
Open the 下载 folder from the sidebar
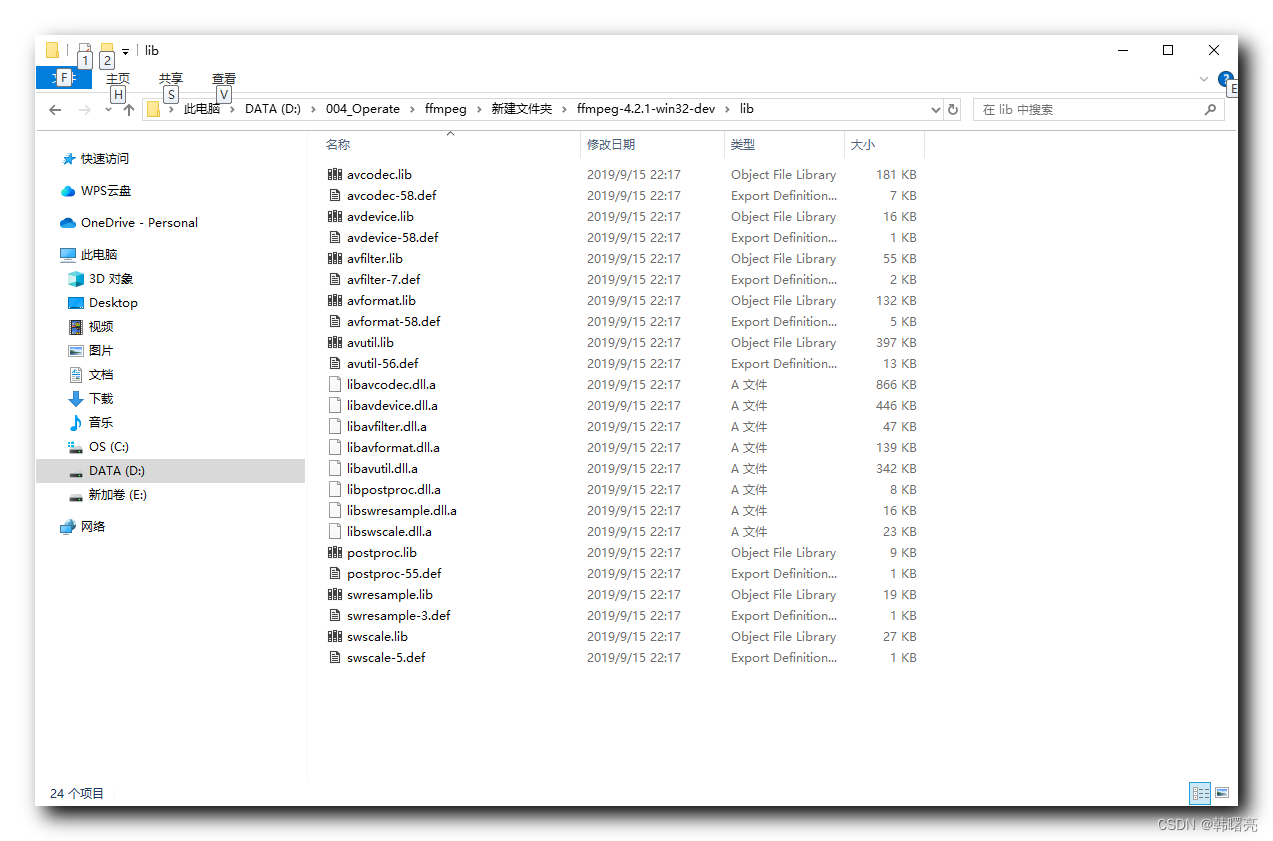99,398
